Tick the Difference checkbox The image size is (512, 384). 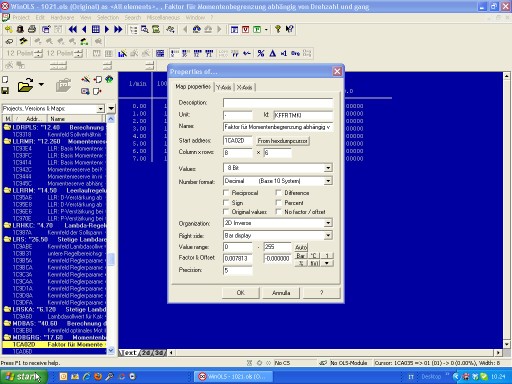[279, 192]
